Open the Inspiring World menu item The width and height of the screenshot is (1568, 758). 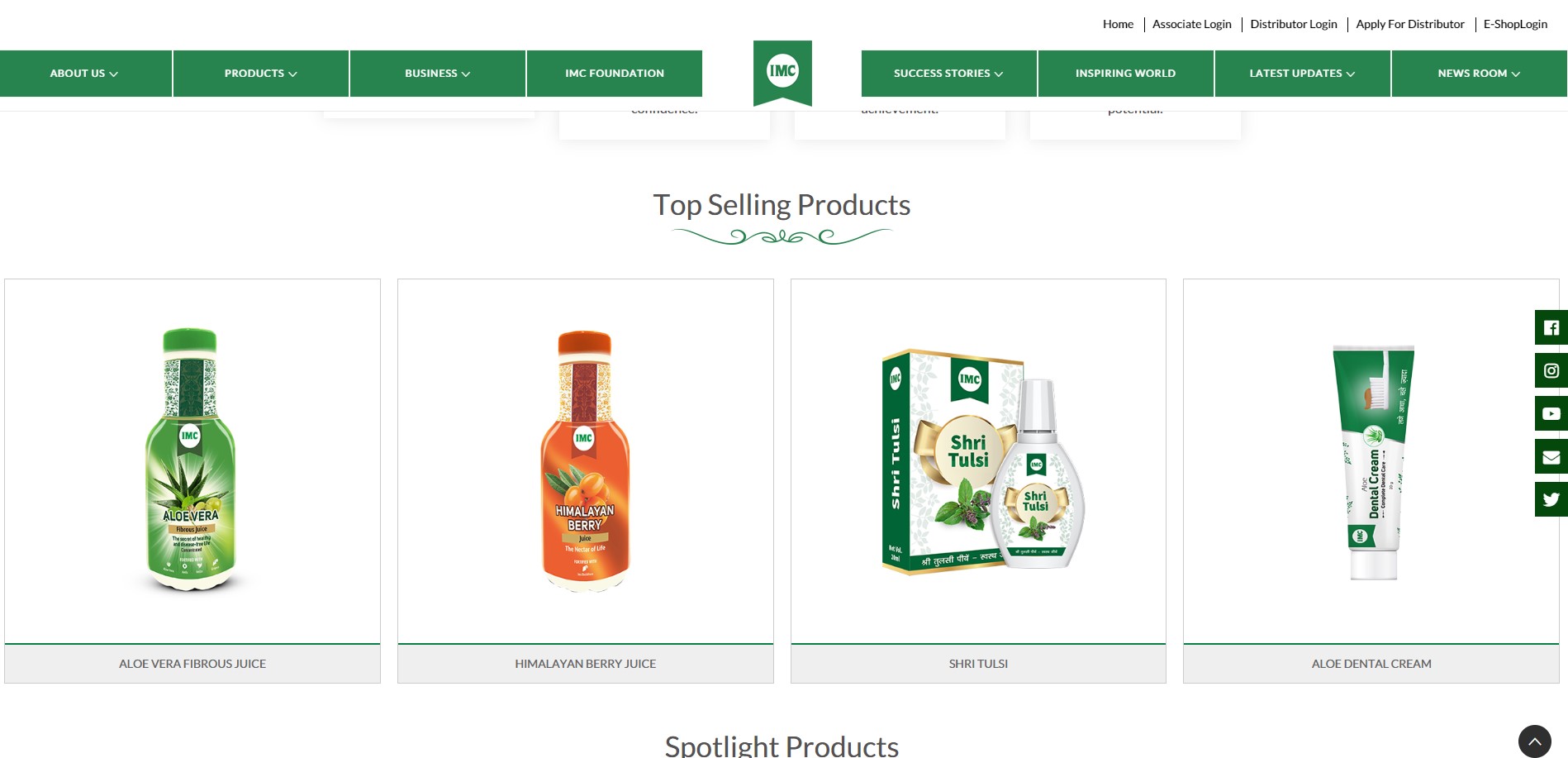click(1125, 74)
